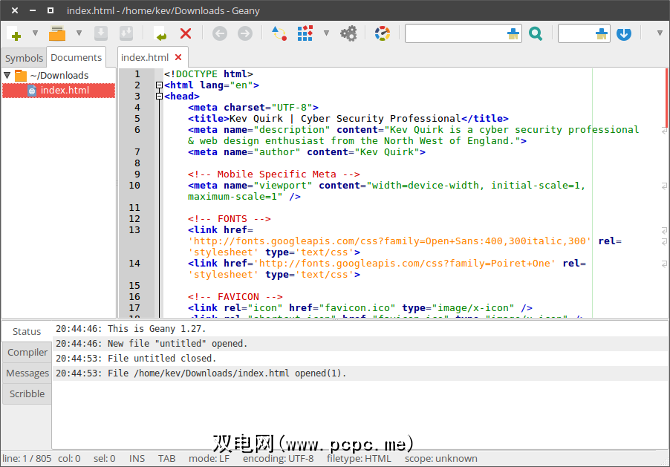
Task: Open the color chooser icon
Action: 382,34
